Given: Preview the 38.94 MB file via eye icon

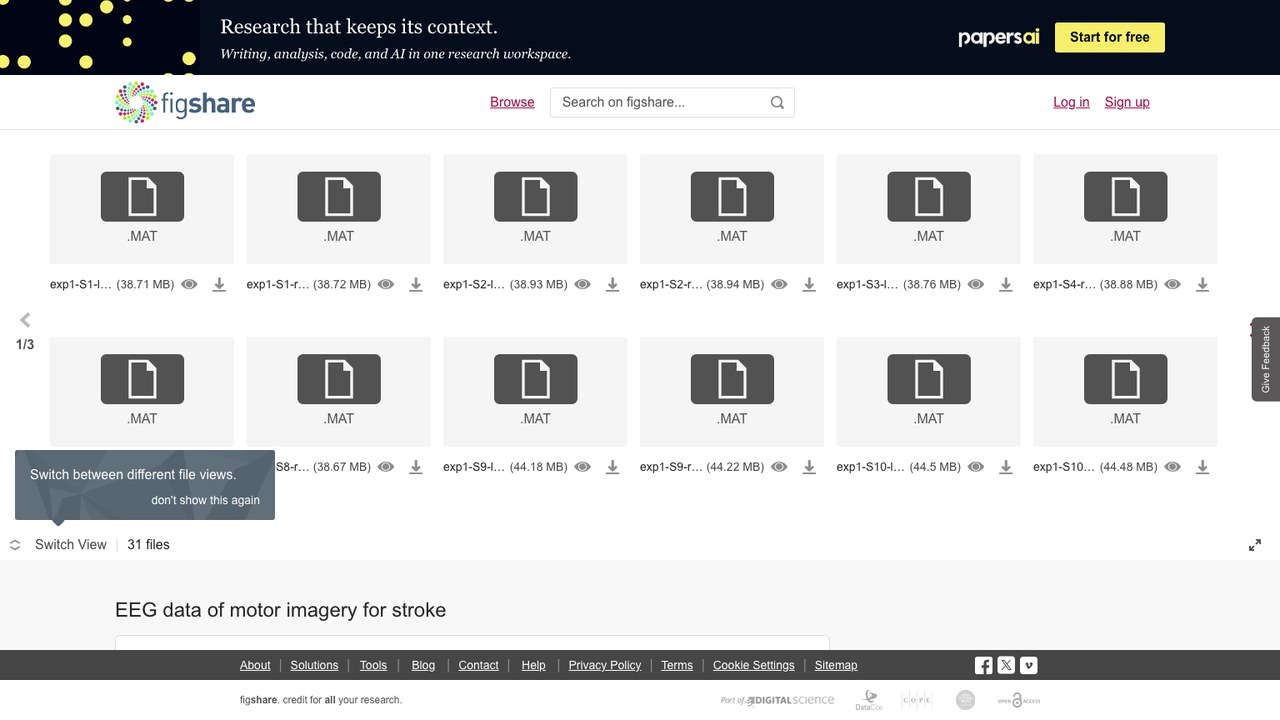Looking at the screenshot, I should 779,285.
